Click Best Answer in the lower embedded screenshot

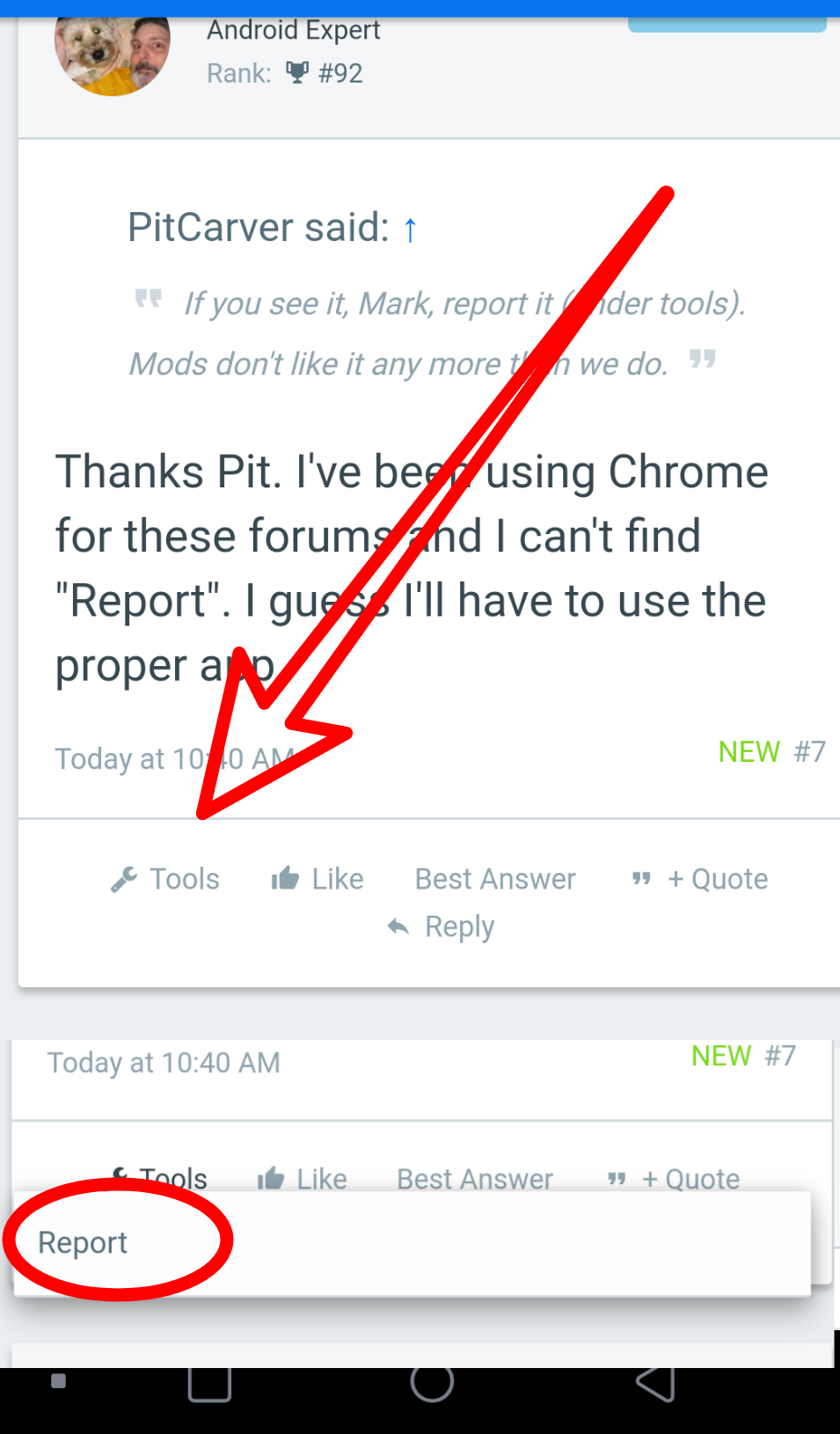[x=475, y=1178]
